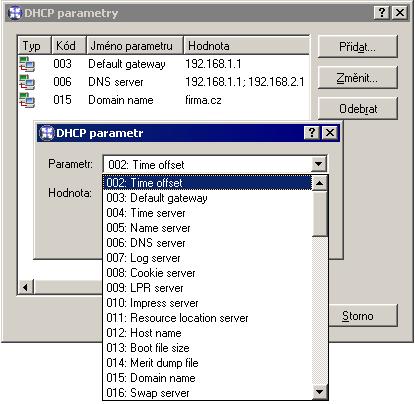Click the Default gateway table entry

[x=127, y=64]
